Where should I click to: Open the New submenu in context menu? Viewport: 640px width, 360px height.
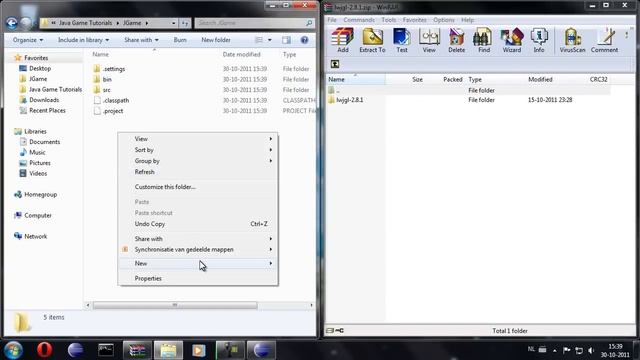(198, 263)
